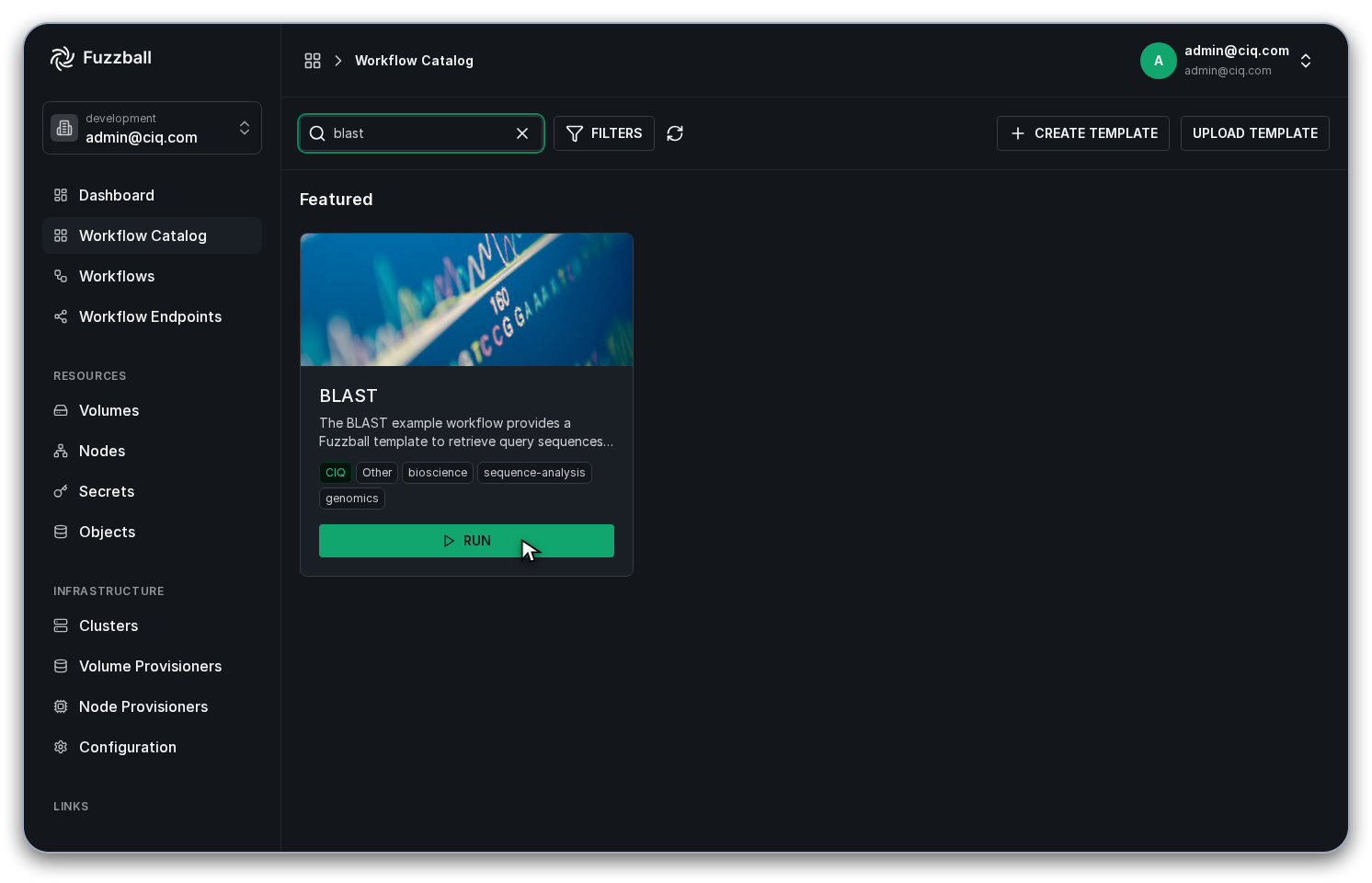Open the Objects page
This screenshot has width=1372, height=883.
point(152,532)
